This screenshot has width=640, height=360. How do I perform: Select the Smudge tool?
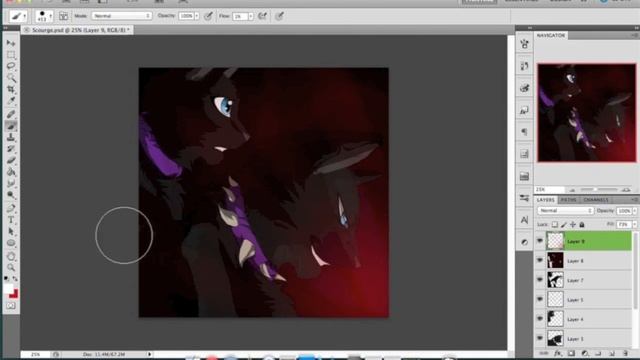[11, 183]
